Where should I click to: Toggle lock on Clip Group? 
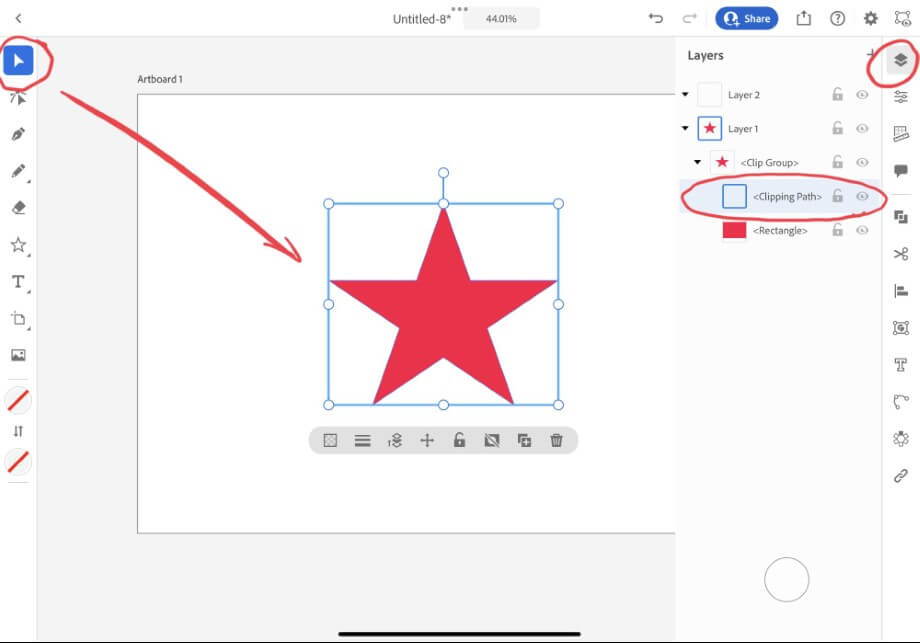click(837, 162)
